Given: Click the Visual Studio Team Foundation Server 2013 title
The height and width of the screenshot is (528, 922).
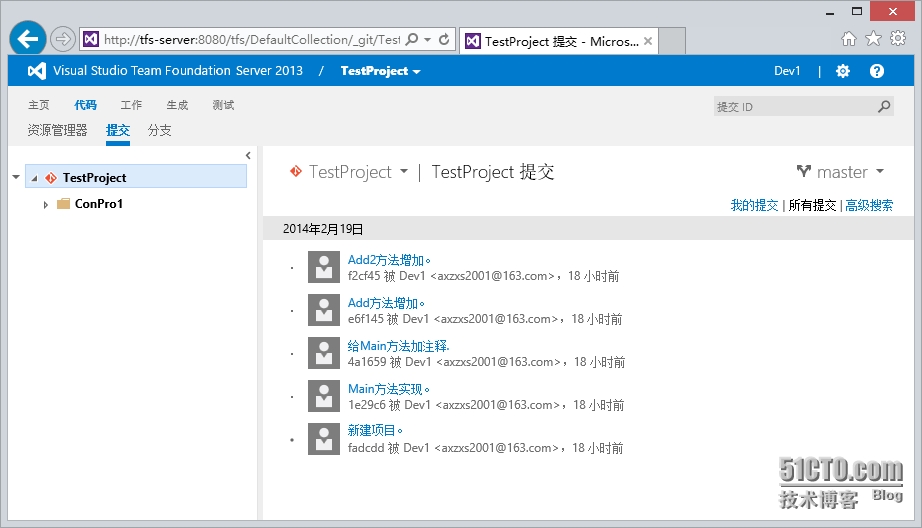Looking at the screenshot, I should tap(178, 71).
